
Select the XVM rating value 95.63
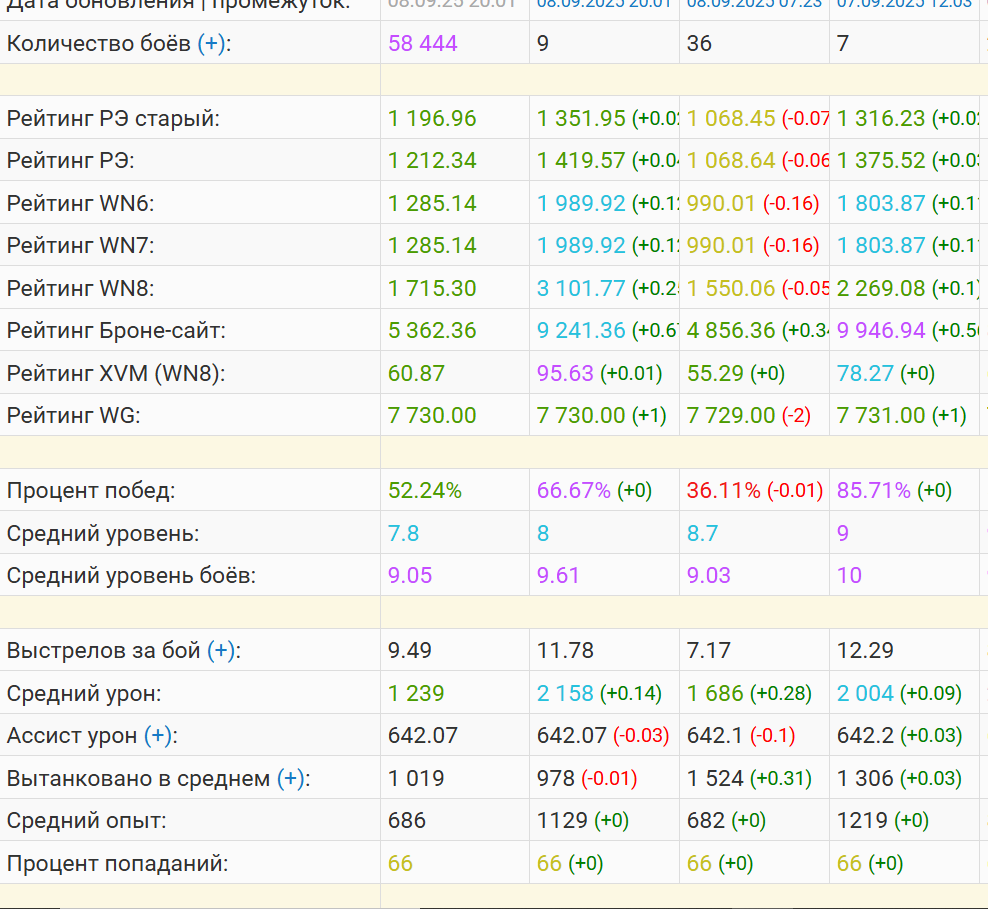(565, 373)
